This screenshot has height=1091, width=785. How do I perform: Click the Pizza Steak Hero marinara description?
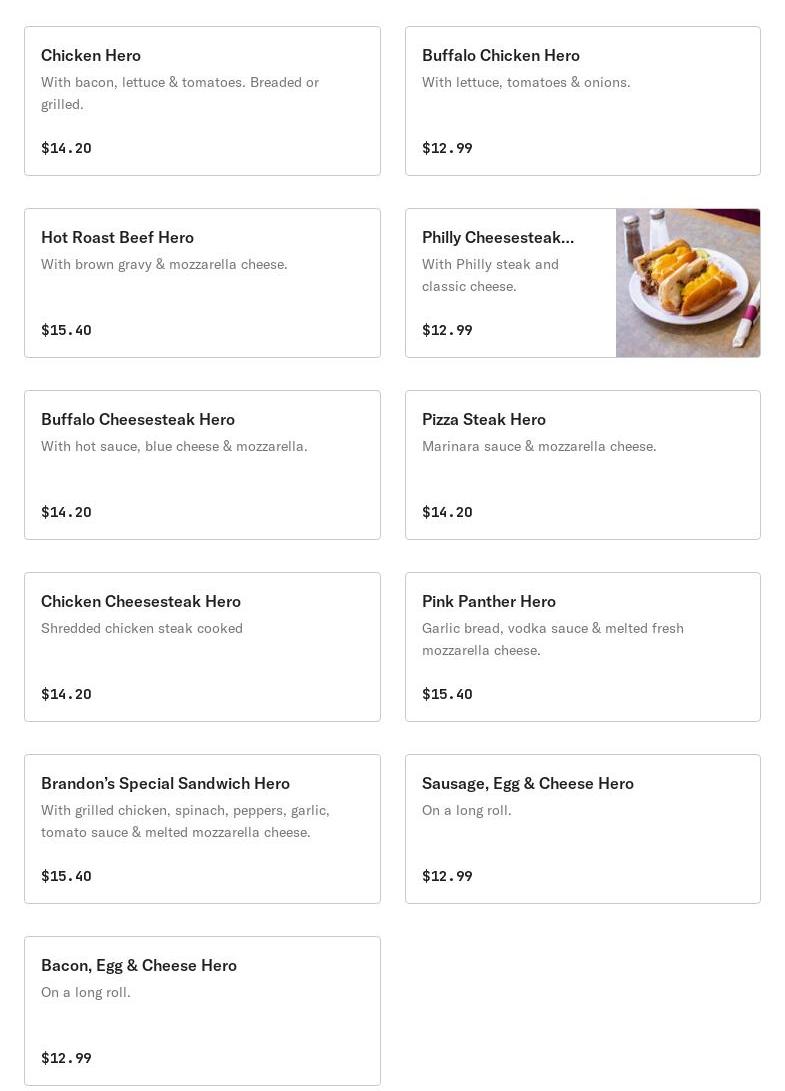coord(539,446)
